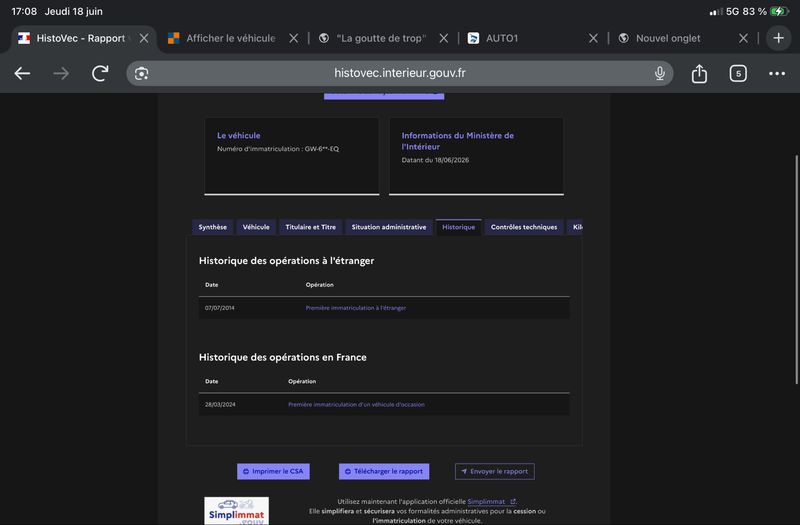Viewport: 800px width, 525px height.
Task: Tap the microphone voice search icon
Action: 660,73
